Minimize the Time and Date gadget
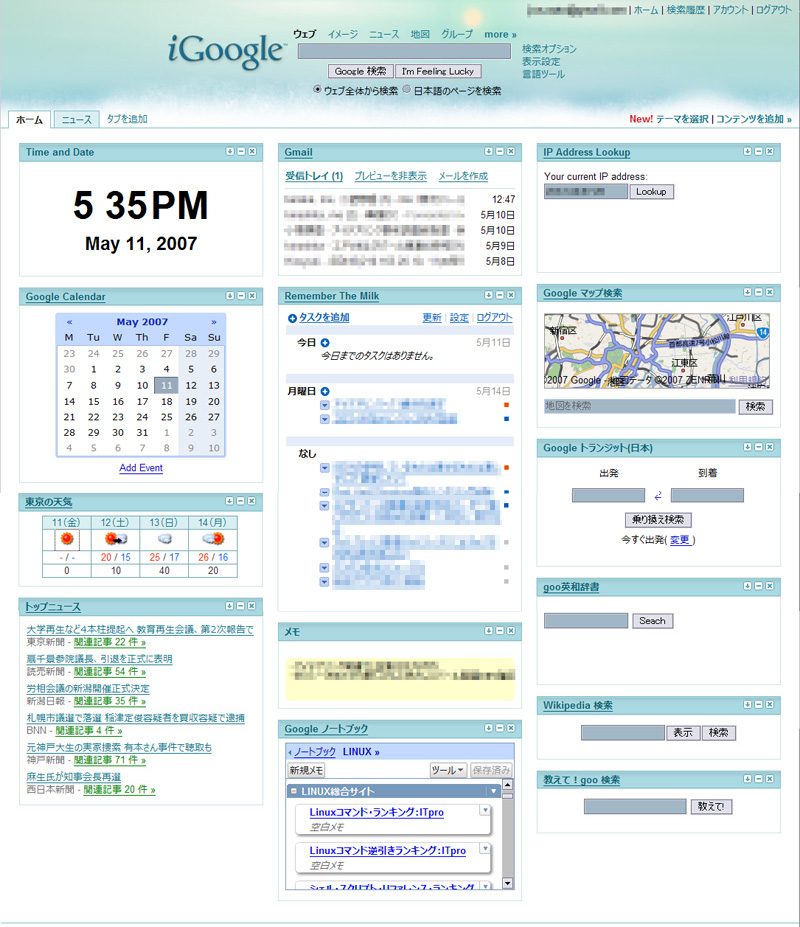800x927 pixels. point(241,152)
